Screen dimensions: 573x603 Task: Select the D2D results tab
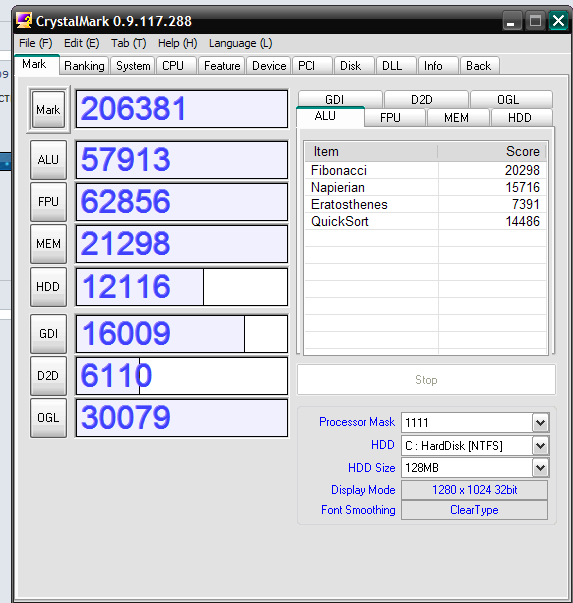tap(422, 100)
